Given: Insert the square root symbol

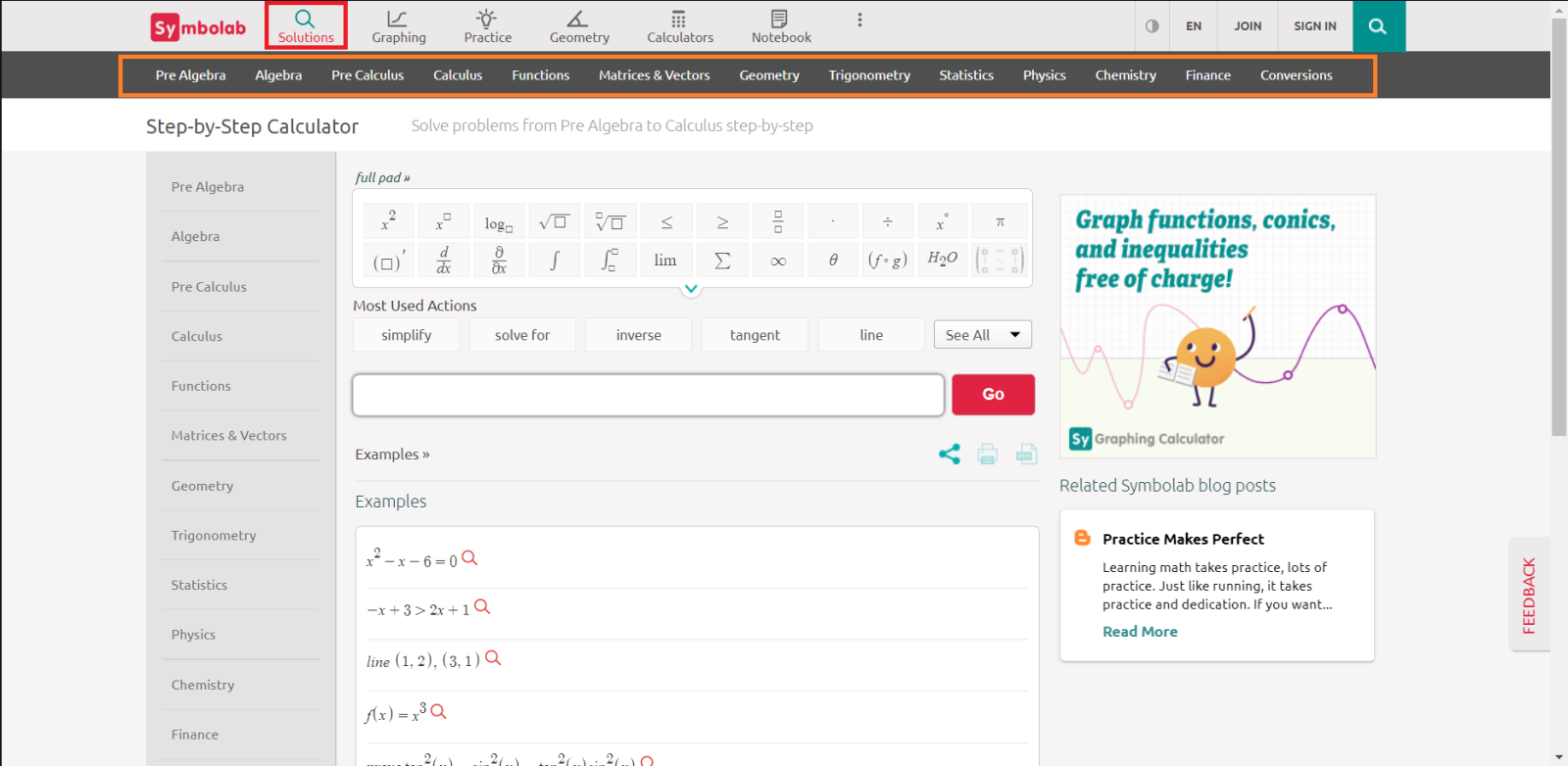Looking at the screenshot, I should tap(554, 222).
